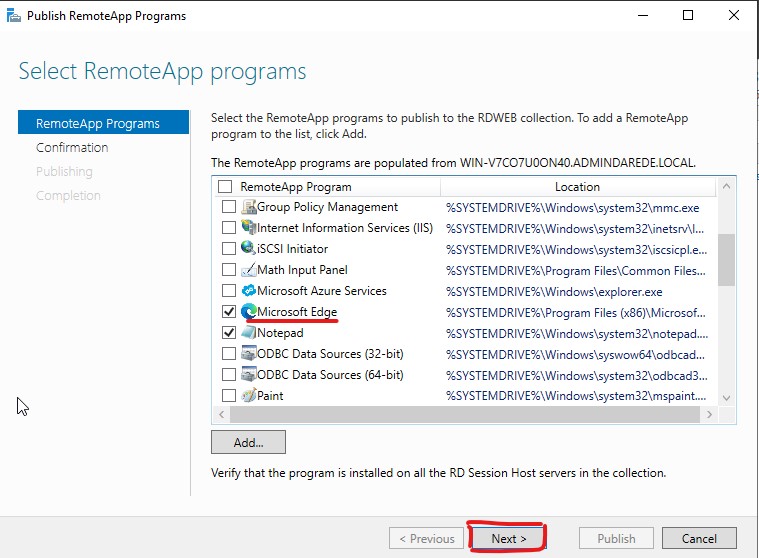Click the Internet Information Services (IIS) icon
The height and width of the screenshot is (558, 759).
pos(248,227)
